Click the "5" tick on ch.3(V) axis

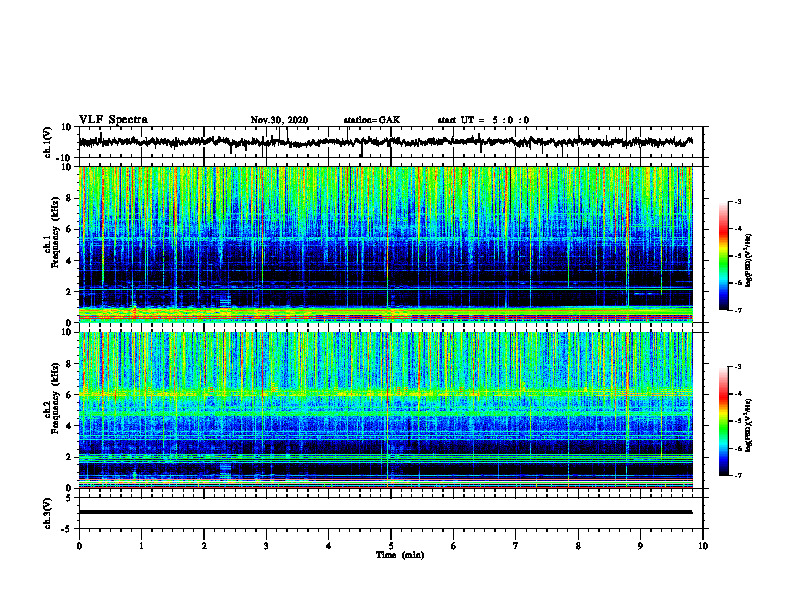(70, 497)
